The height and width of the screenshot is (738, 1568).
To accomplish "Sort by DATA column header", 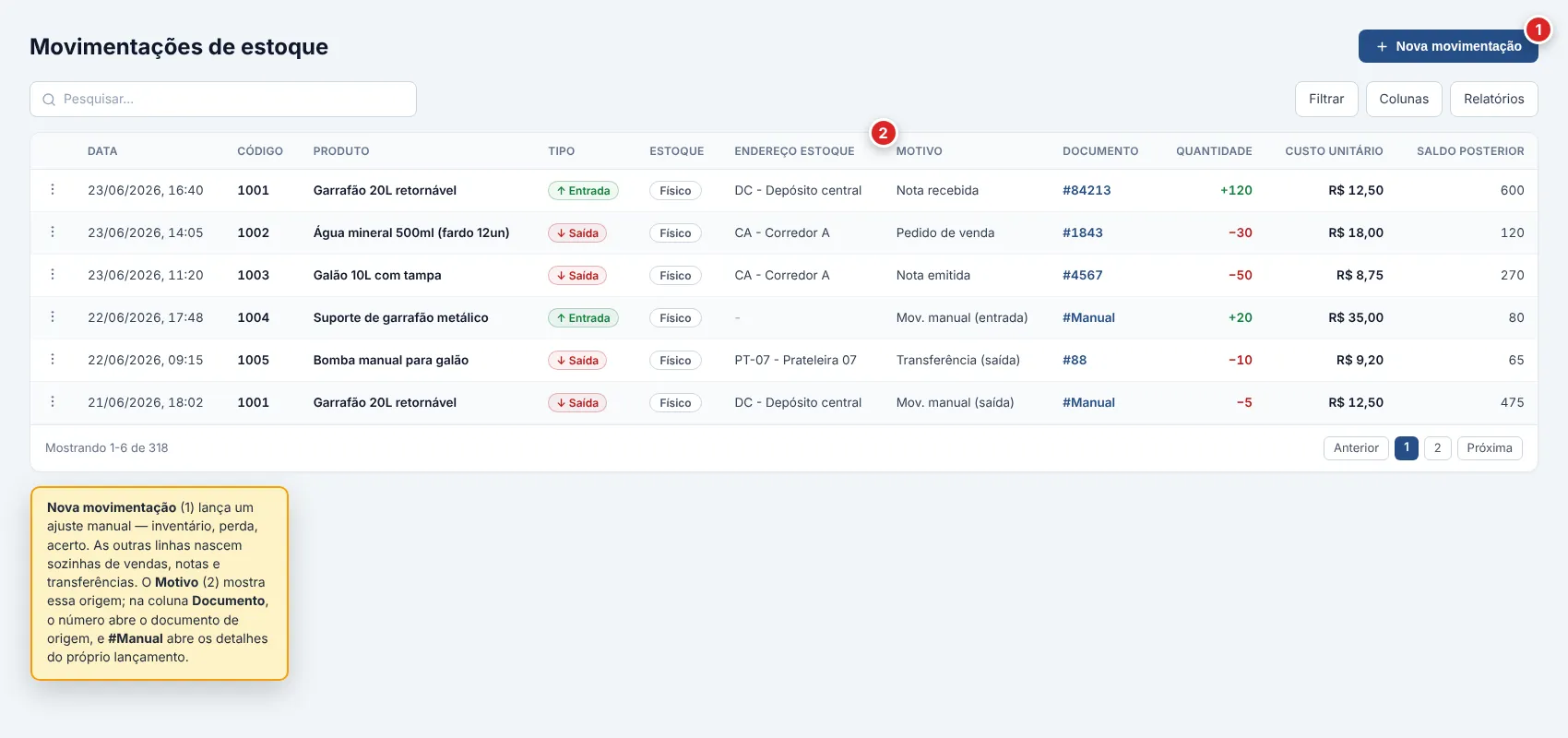I will coord(102,151).
